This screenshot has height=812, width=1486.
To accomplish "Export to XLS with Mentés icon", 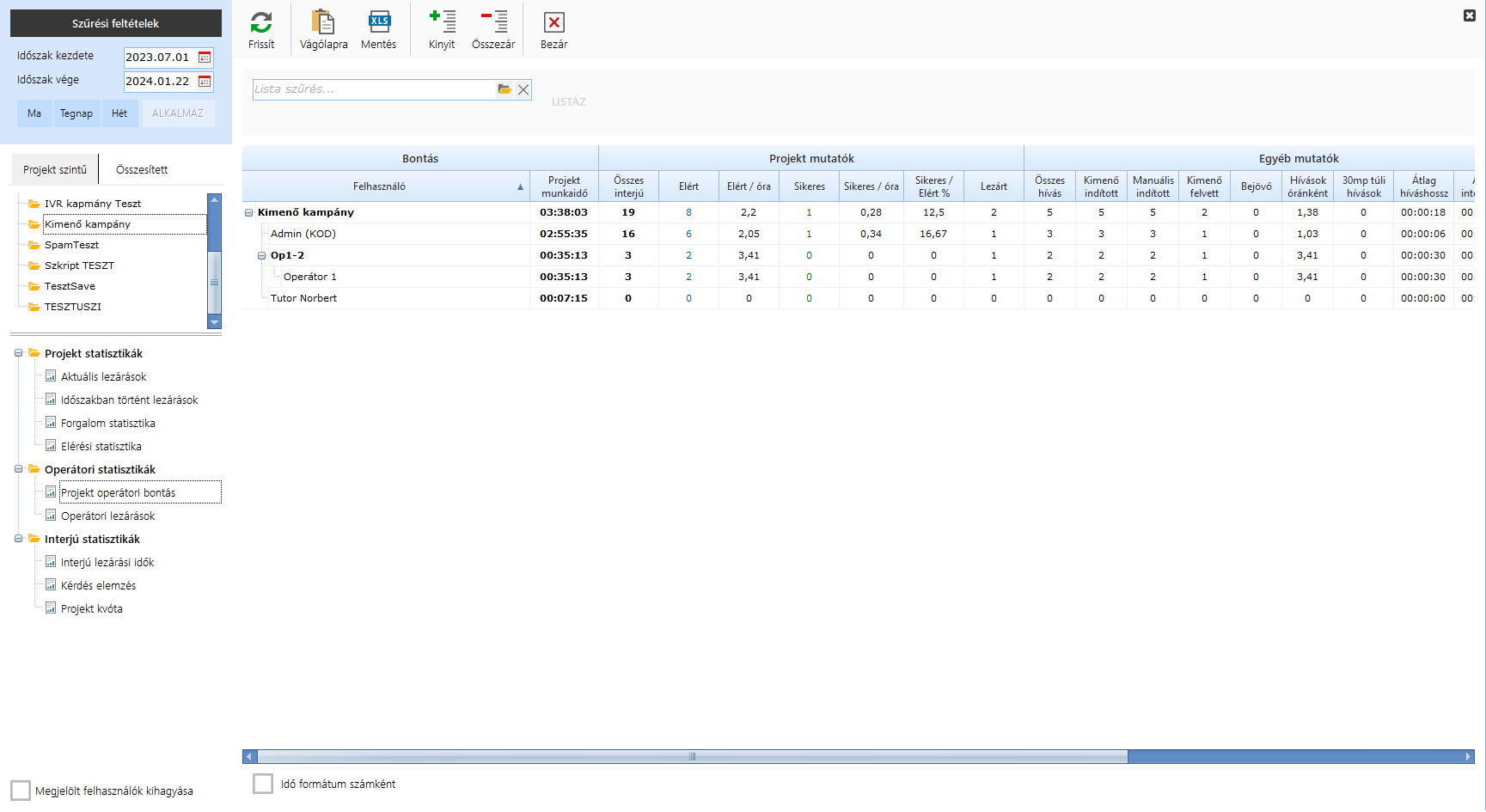I will (x=378, y=22).
